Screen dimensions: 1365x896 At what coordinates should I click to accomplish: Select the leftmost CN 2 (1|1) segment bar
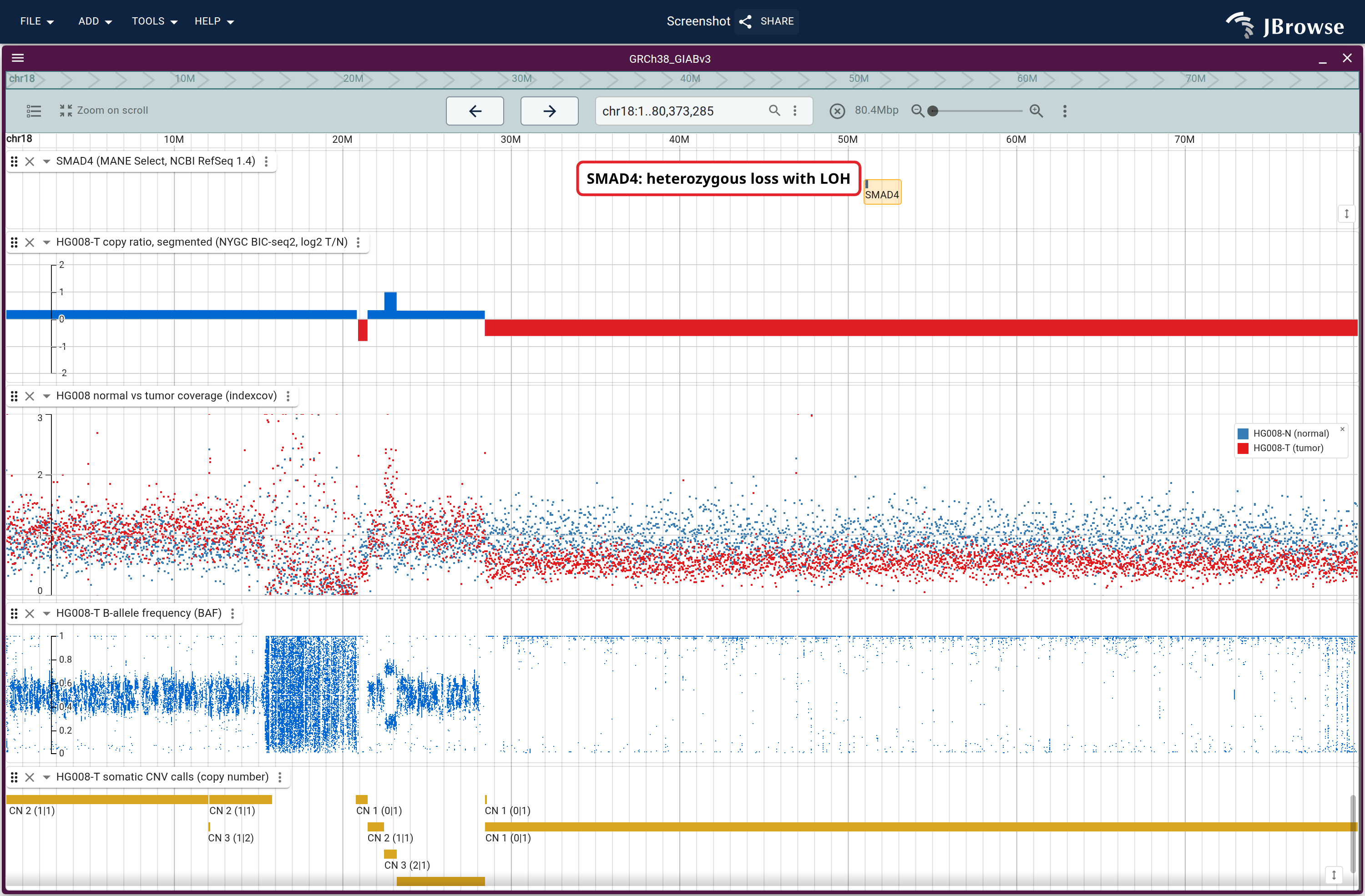tap(107, 799)
